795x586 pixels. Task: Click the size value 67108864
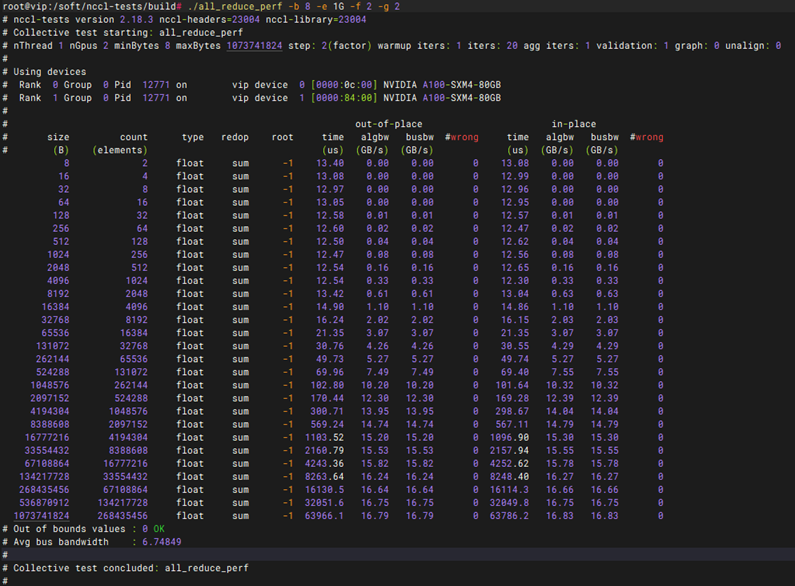(x=47, y=464)
